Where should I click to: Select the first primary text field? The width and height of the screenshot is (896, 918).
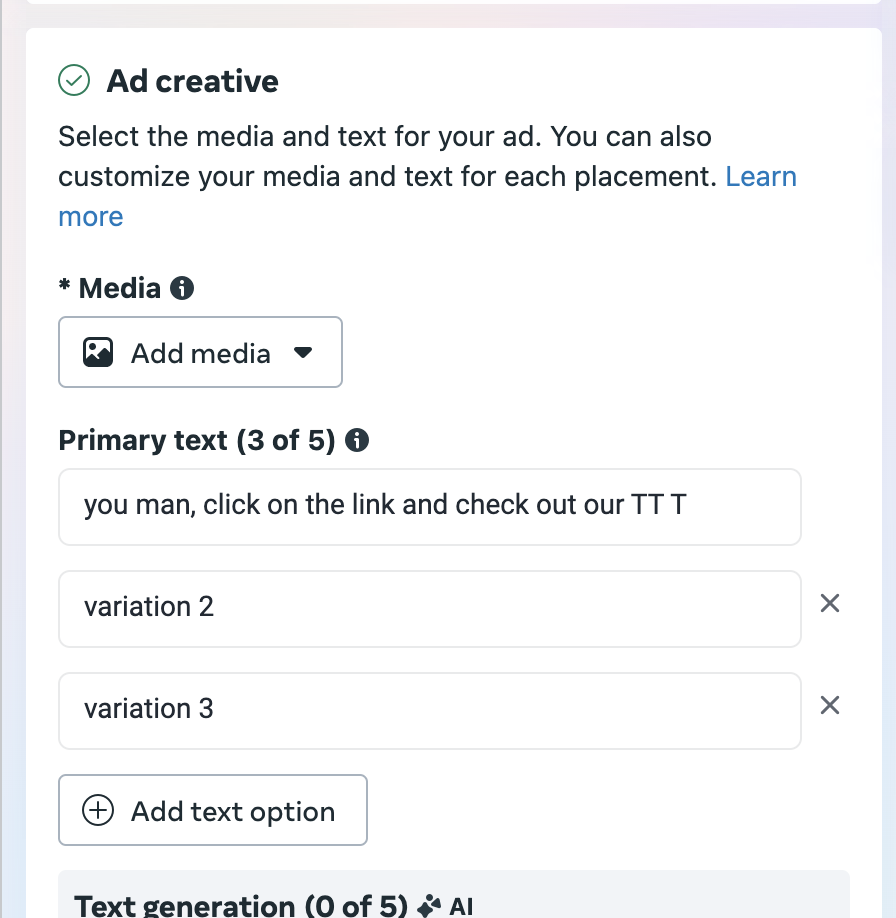[430, 506]
